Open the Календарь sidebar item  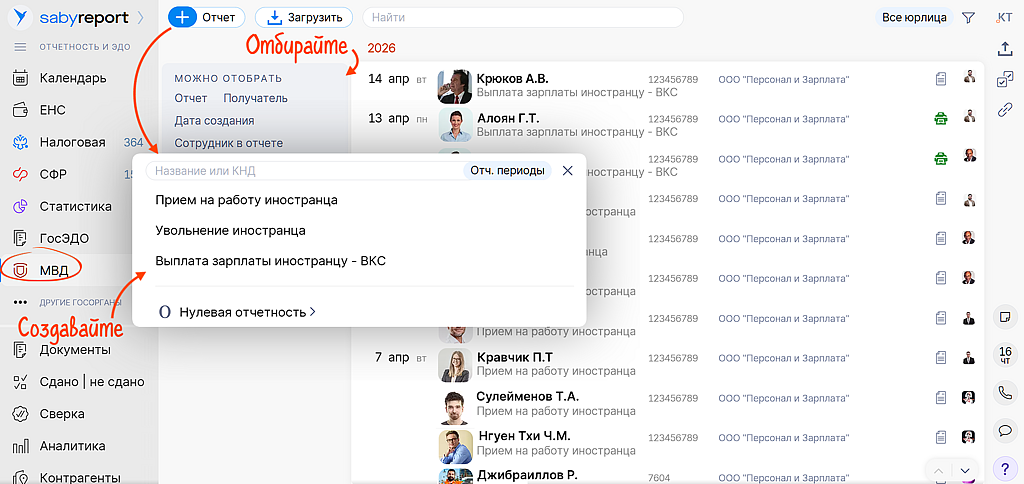click(72, 78)
